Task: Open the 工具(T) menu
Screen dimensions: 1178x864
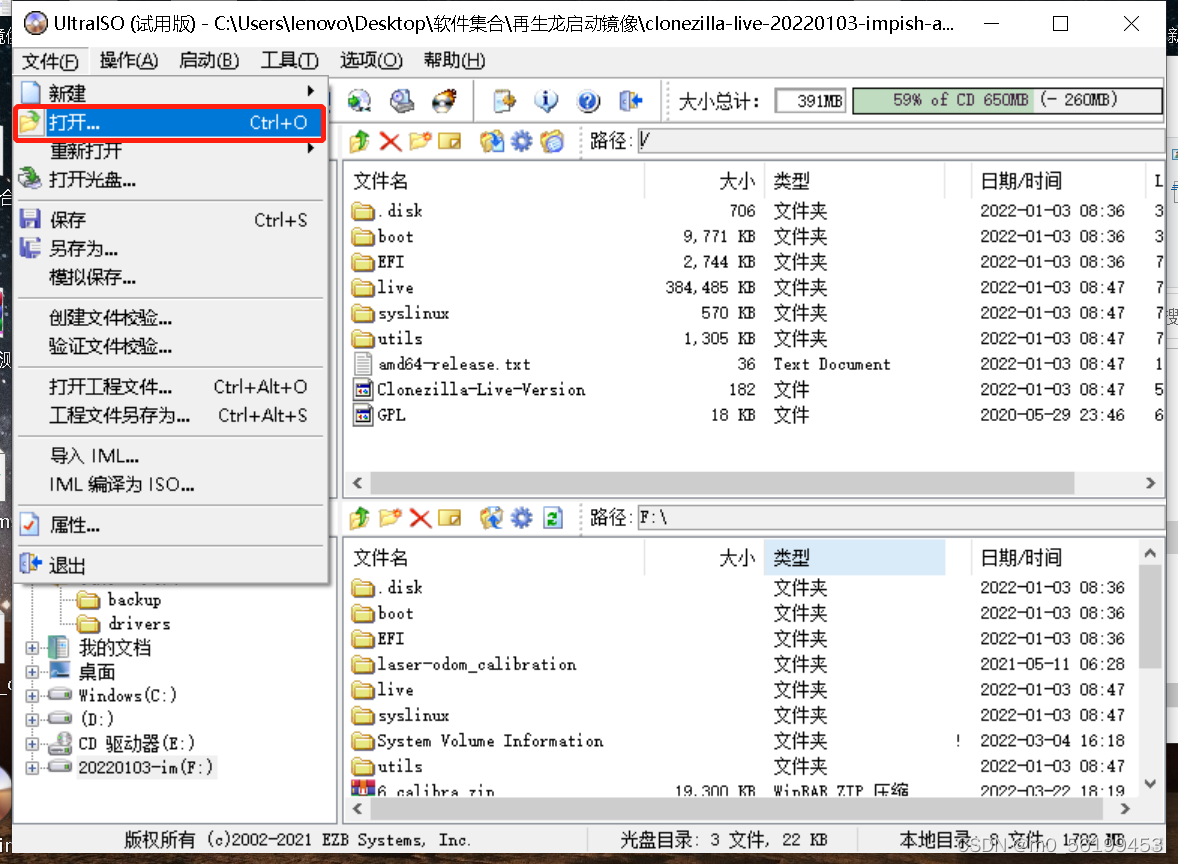Action: coord(289,61)
